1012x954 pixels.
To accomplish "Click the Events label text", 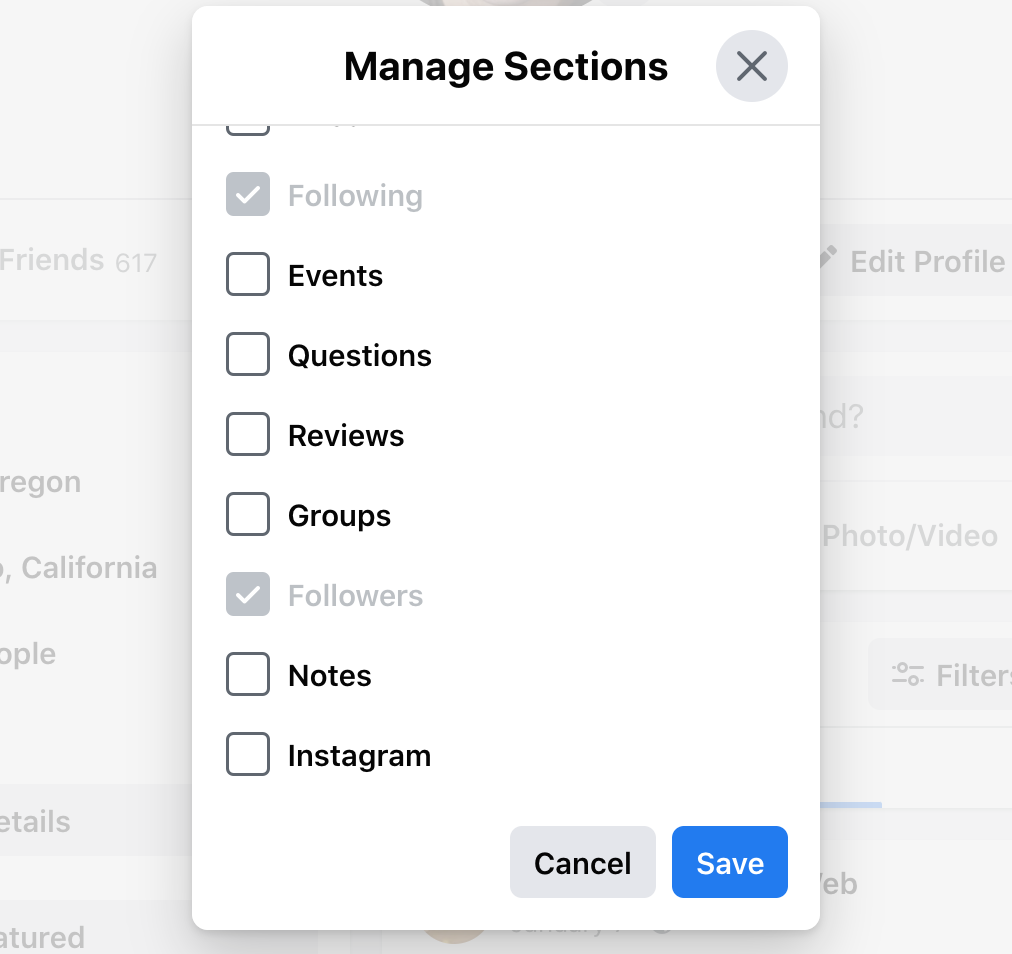I will [335, 276].
